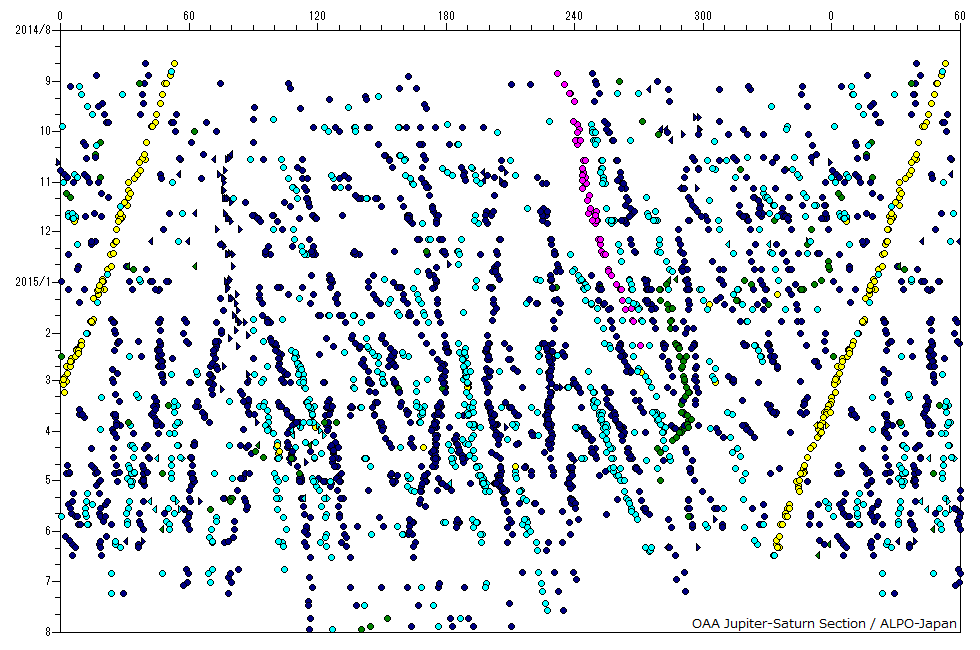Click month label 5 on the left axis

coord(48,481)
